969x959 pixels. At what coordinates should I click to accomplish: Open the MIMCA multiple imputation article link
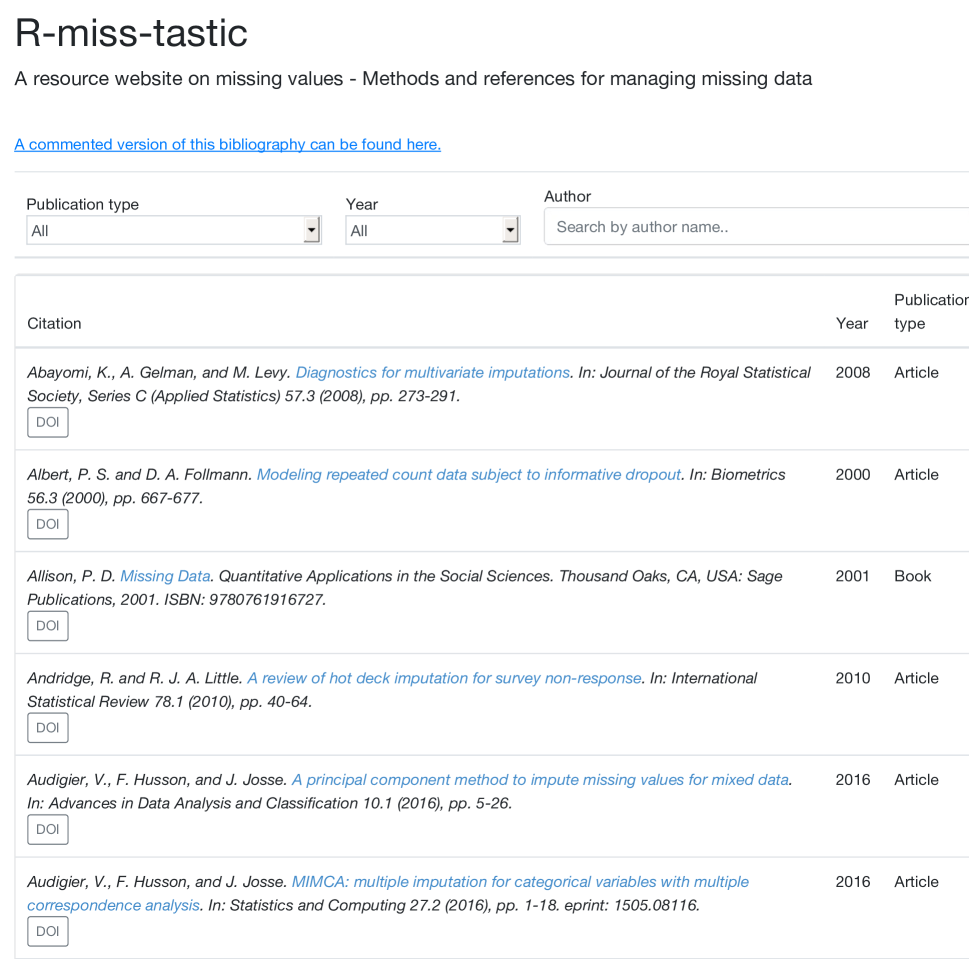click(x=520, y=882)
